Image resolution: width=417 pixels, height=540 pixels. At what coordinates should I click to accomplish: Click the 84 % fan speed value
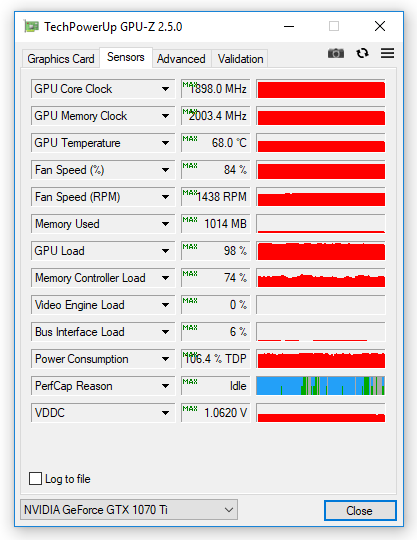(216, 170)
